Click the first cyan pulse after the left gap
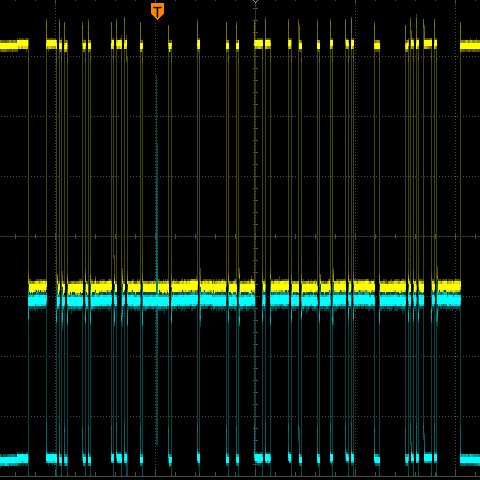 (x=52, y=458)
